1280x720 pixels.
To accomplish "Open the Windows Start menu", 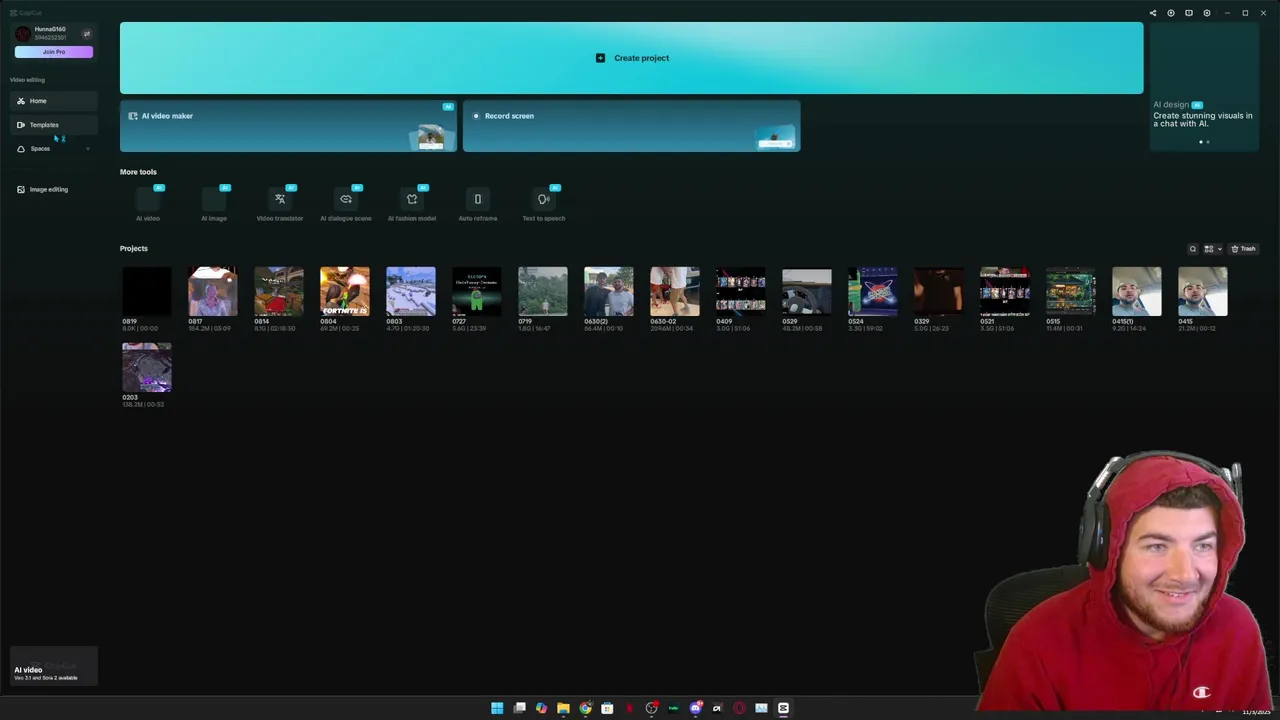I will click(497, 708).
